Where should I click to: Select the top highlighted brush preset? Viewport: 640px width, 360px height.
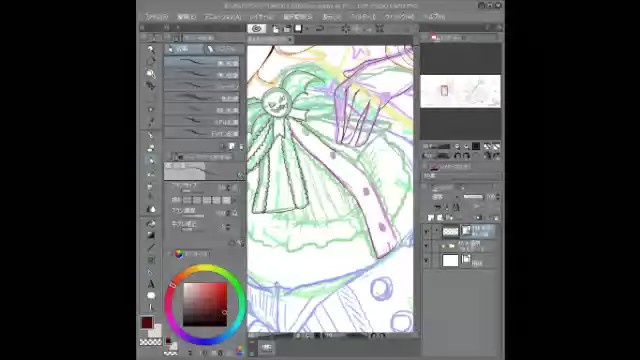[202, 62]
